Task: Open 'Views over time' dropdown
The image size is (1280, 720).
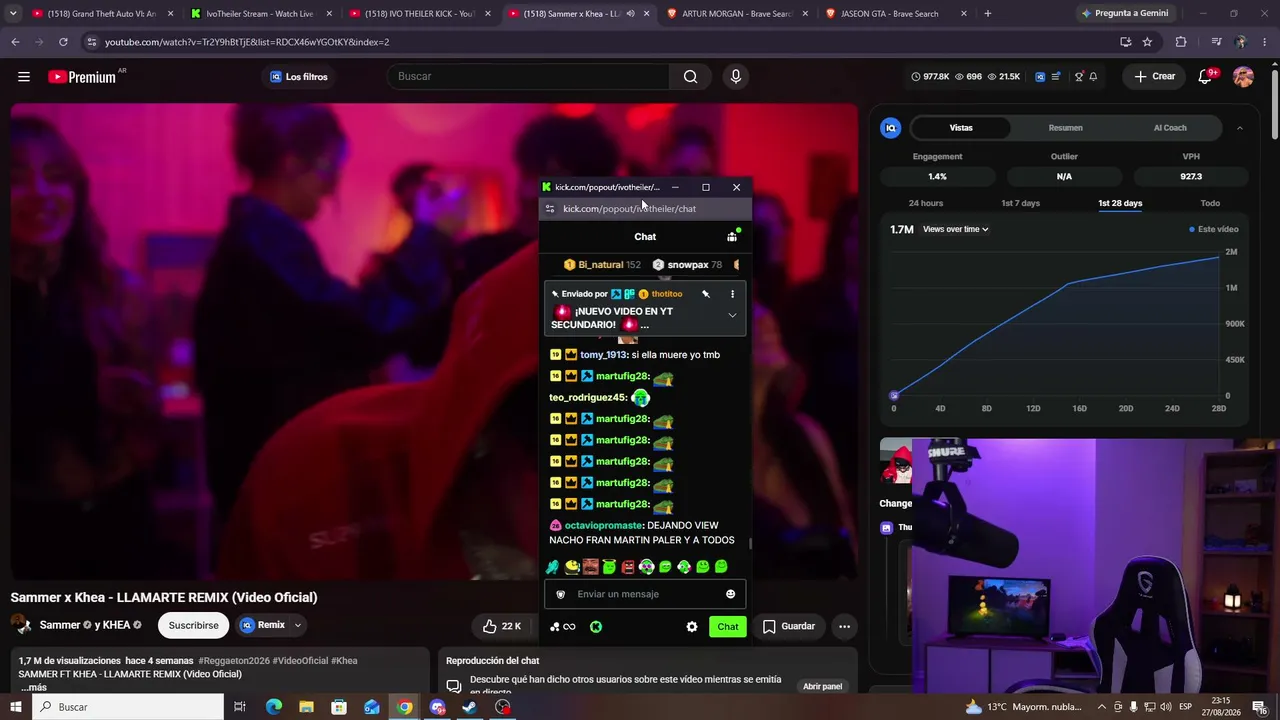Action: tap(955, 229)
